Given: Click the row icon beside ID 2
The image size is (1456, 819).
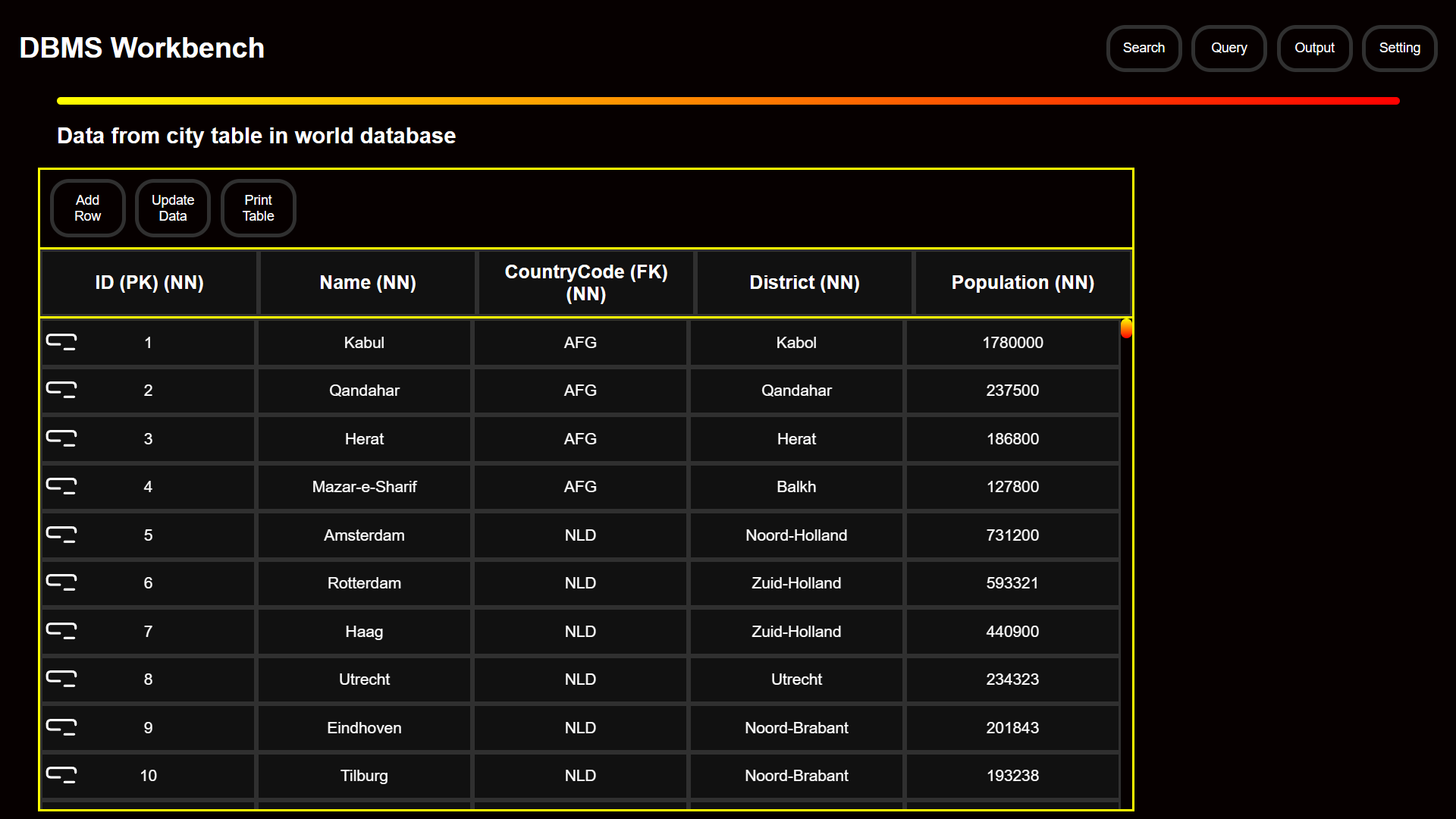Looking at the screenshot, I should (x=61, y=390).
